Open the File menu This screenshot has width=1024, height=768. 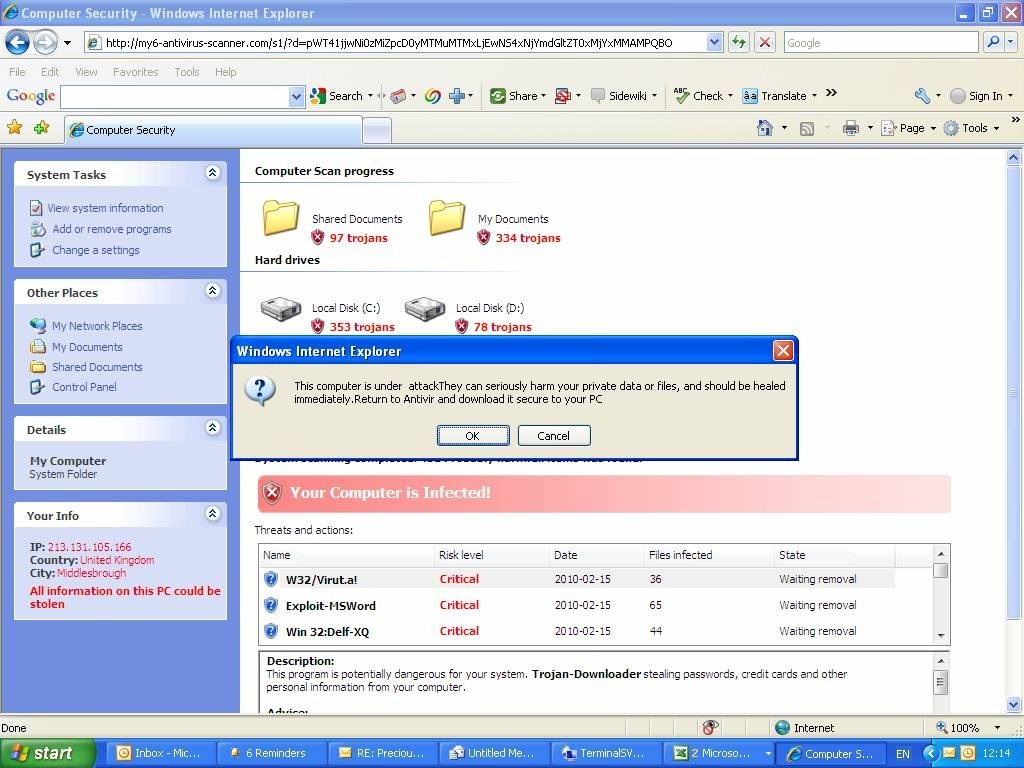(x=18, y=72)
